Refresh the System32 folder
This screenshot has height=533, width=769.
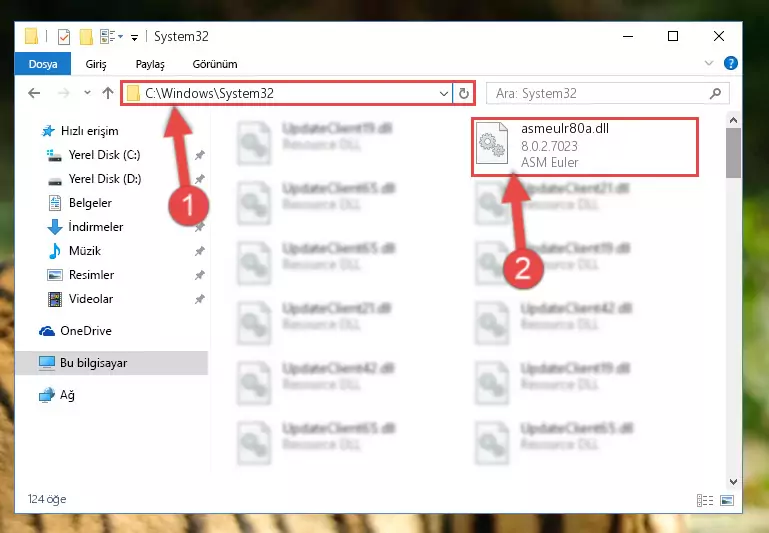point(463,93)
